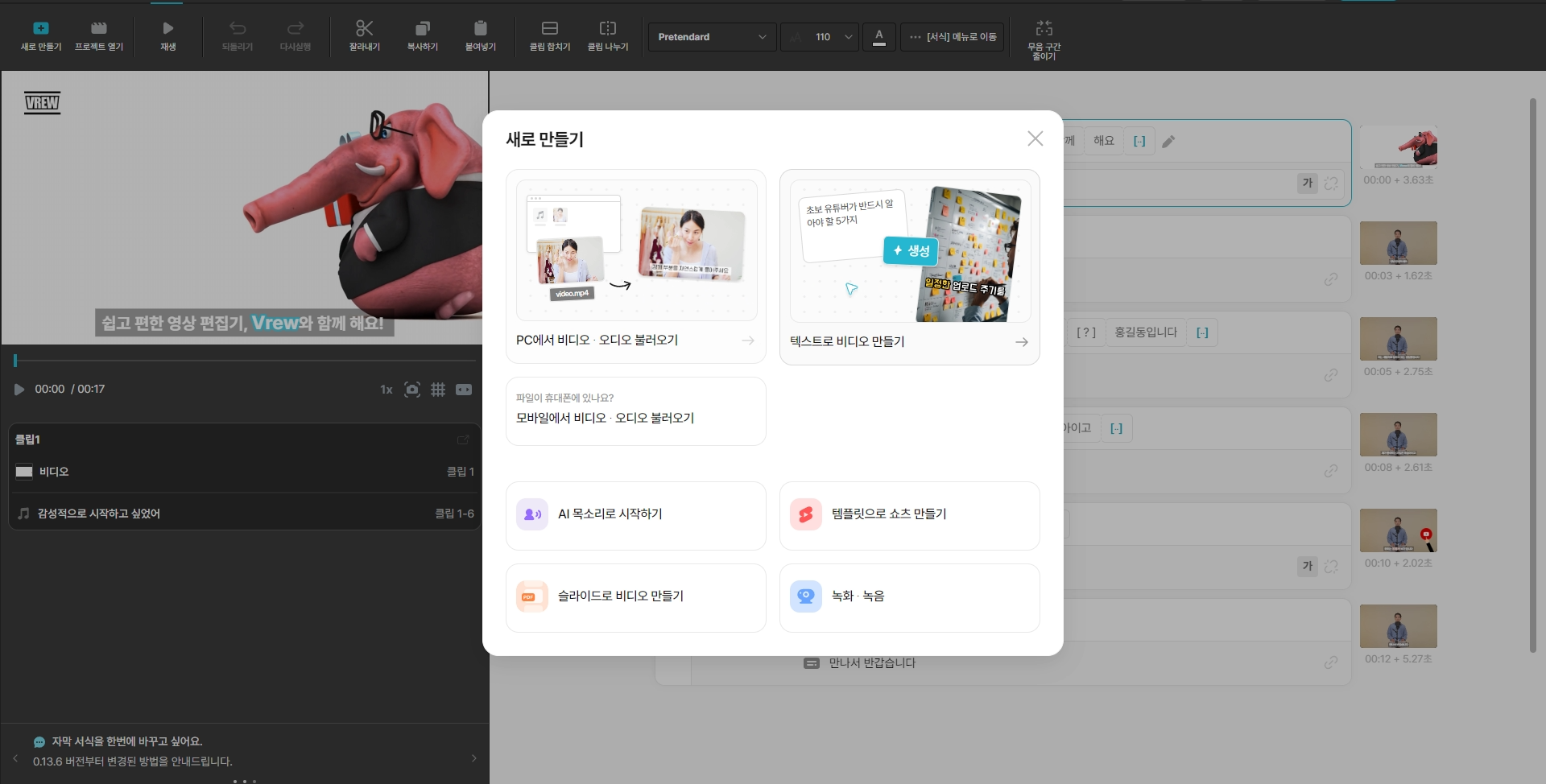Click the [?] unknown word chip

click(1086, 332)
